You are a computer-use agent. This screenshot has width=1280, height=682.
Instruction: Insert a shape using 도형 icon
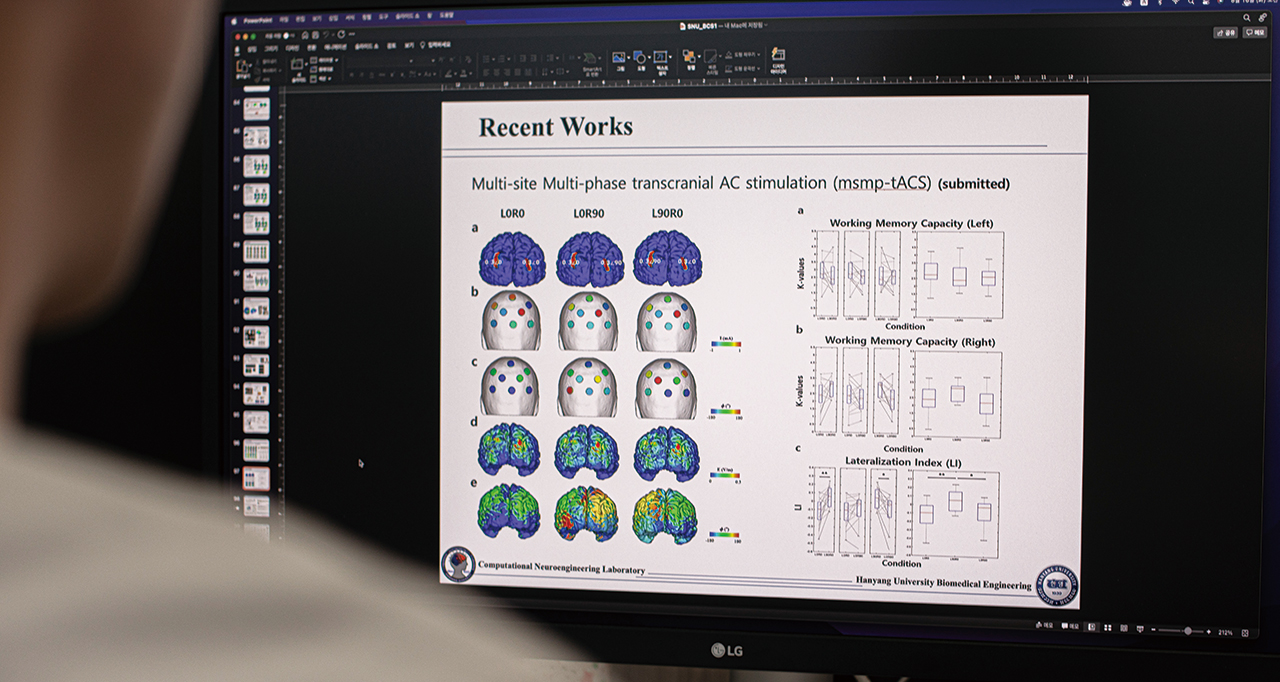click(x=640, y=57)
